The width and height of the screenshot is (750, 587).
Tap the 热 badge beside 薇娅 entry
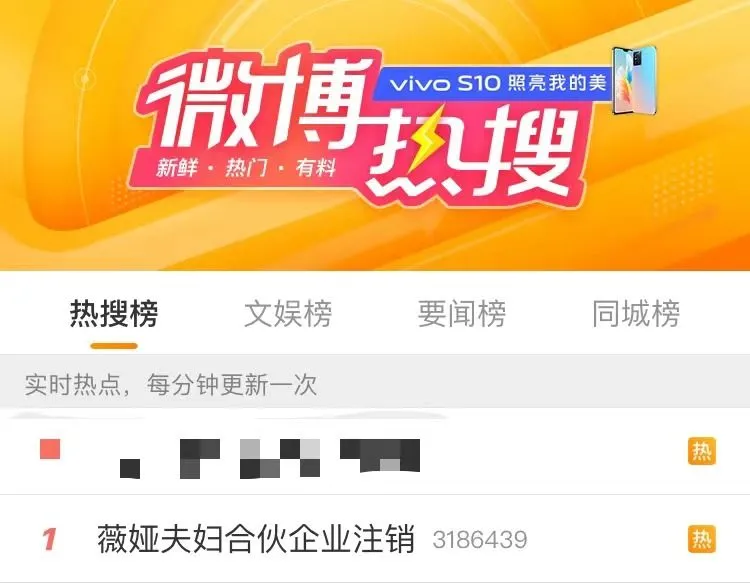tap(702, 539)
